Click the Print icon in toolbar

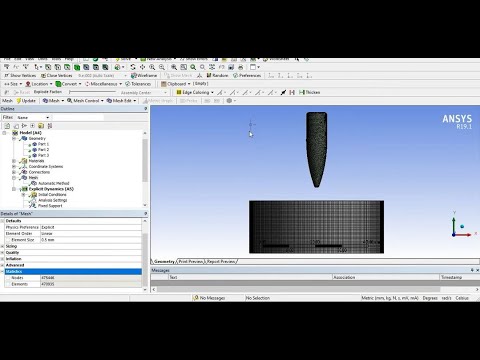tap(241, 67)
